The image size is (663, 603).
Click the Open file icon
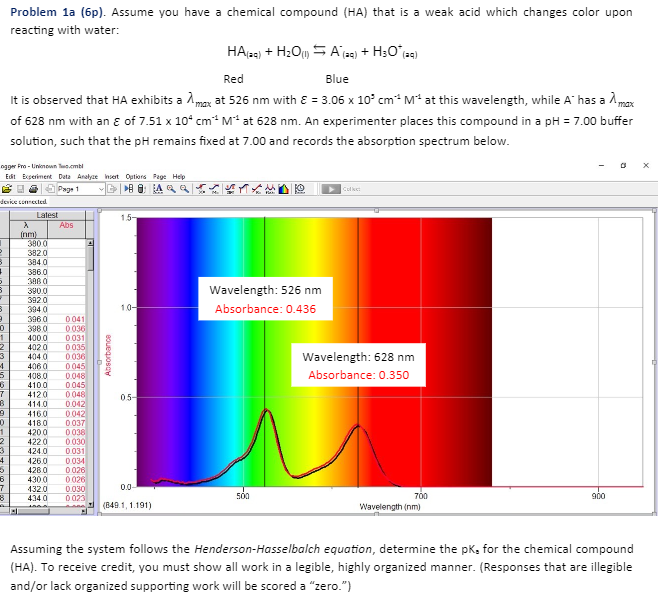7,189
